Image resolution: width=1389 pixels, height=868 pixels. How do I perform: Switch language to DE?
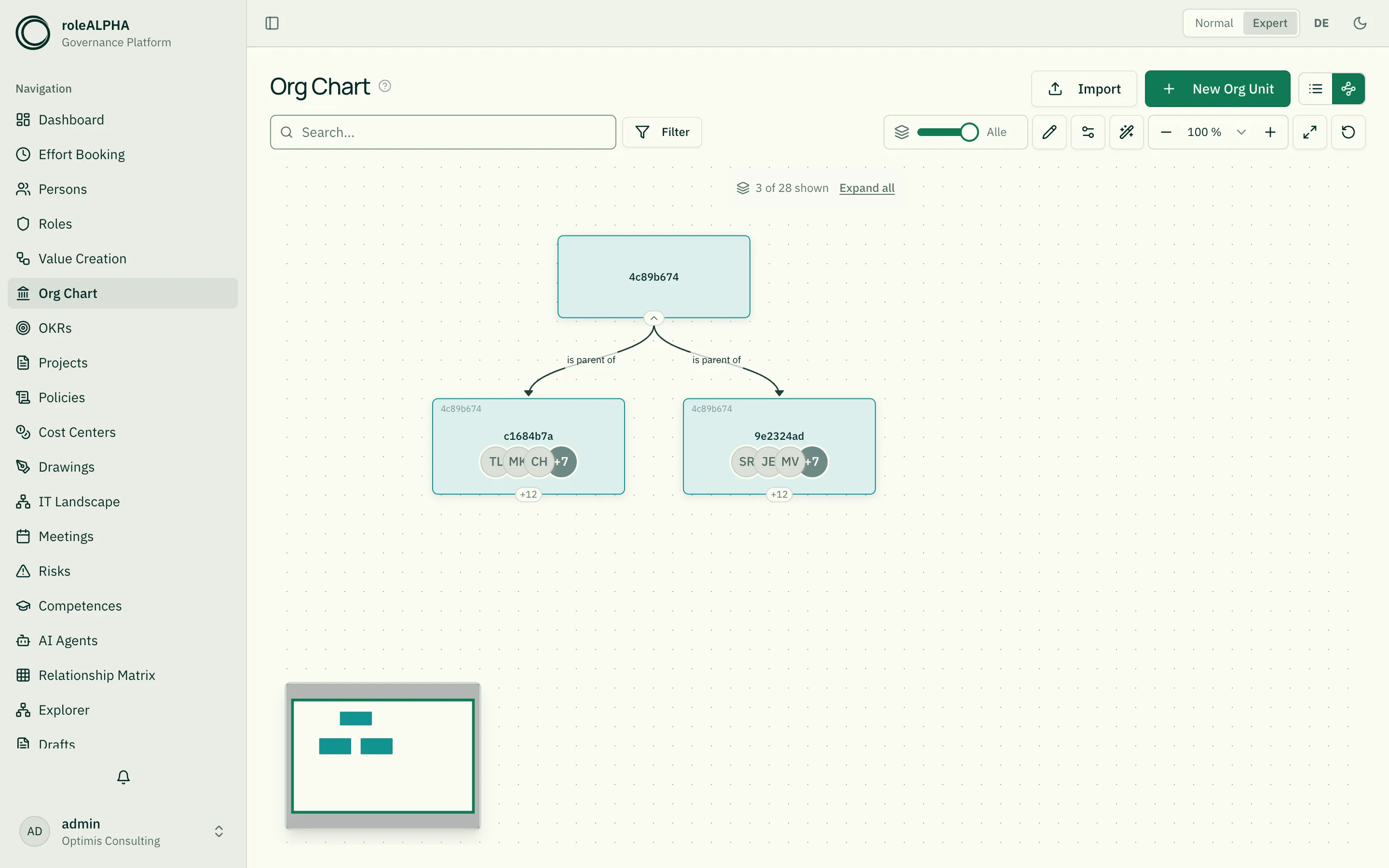pyautogui.click(x=1321, y=23)
